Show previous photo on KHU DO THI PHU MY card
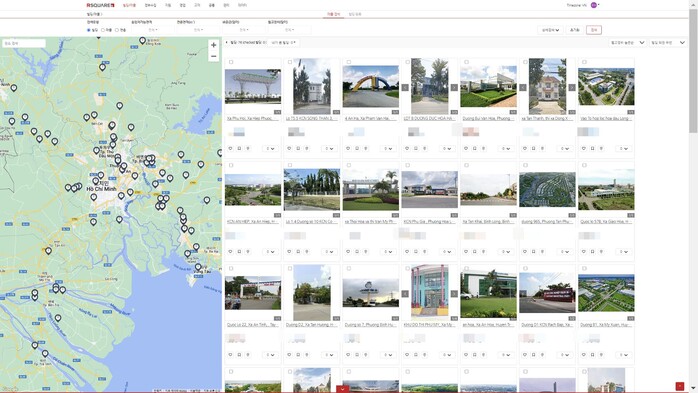This screenshot has width=698, height=393. point(405,294)
